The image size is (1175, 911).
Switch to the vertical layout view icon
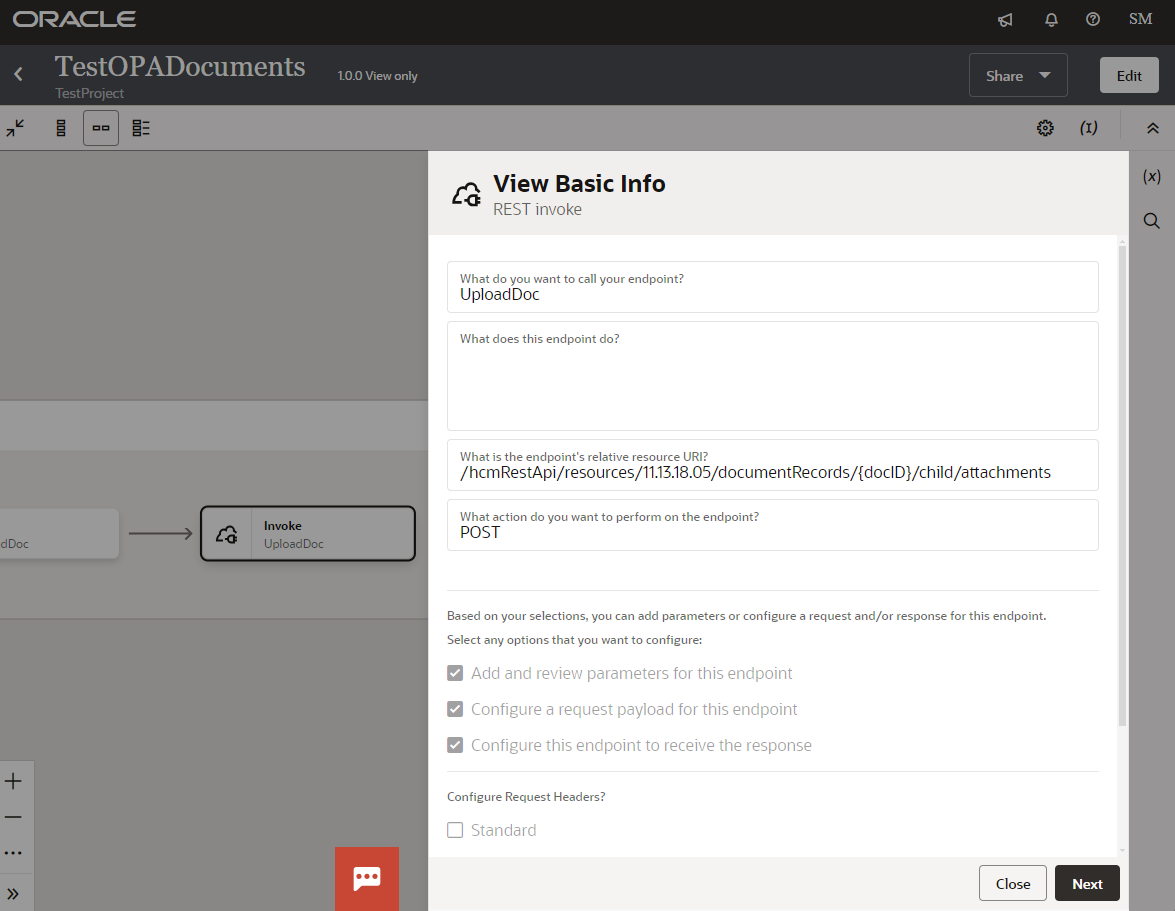click(61, 127)
